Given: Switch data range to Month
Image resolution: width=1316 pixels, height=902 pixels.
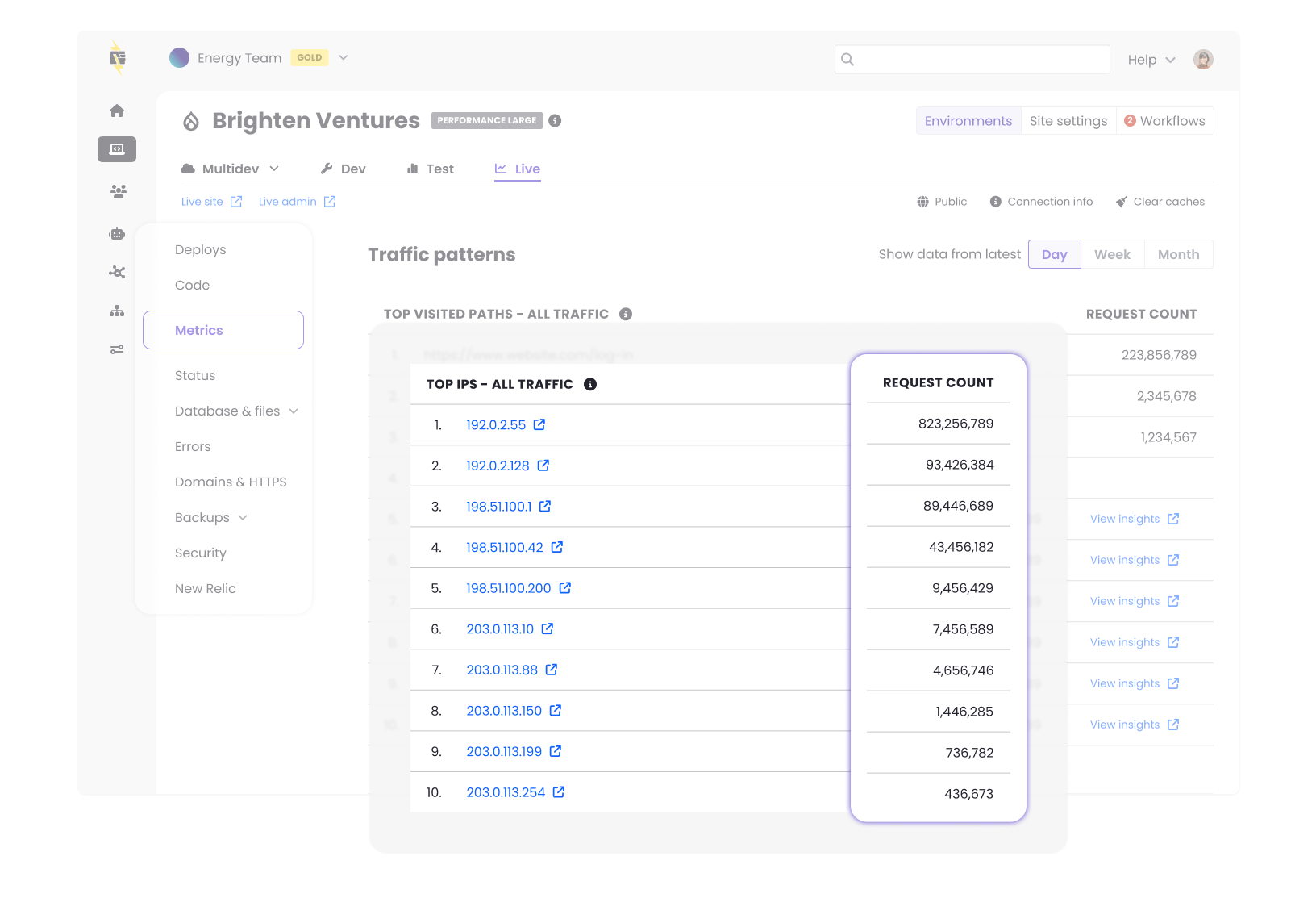Looking at the screenshot, I should click(1178, 254).
